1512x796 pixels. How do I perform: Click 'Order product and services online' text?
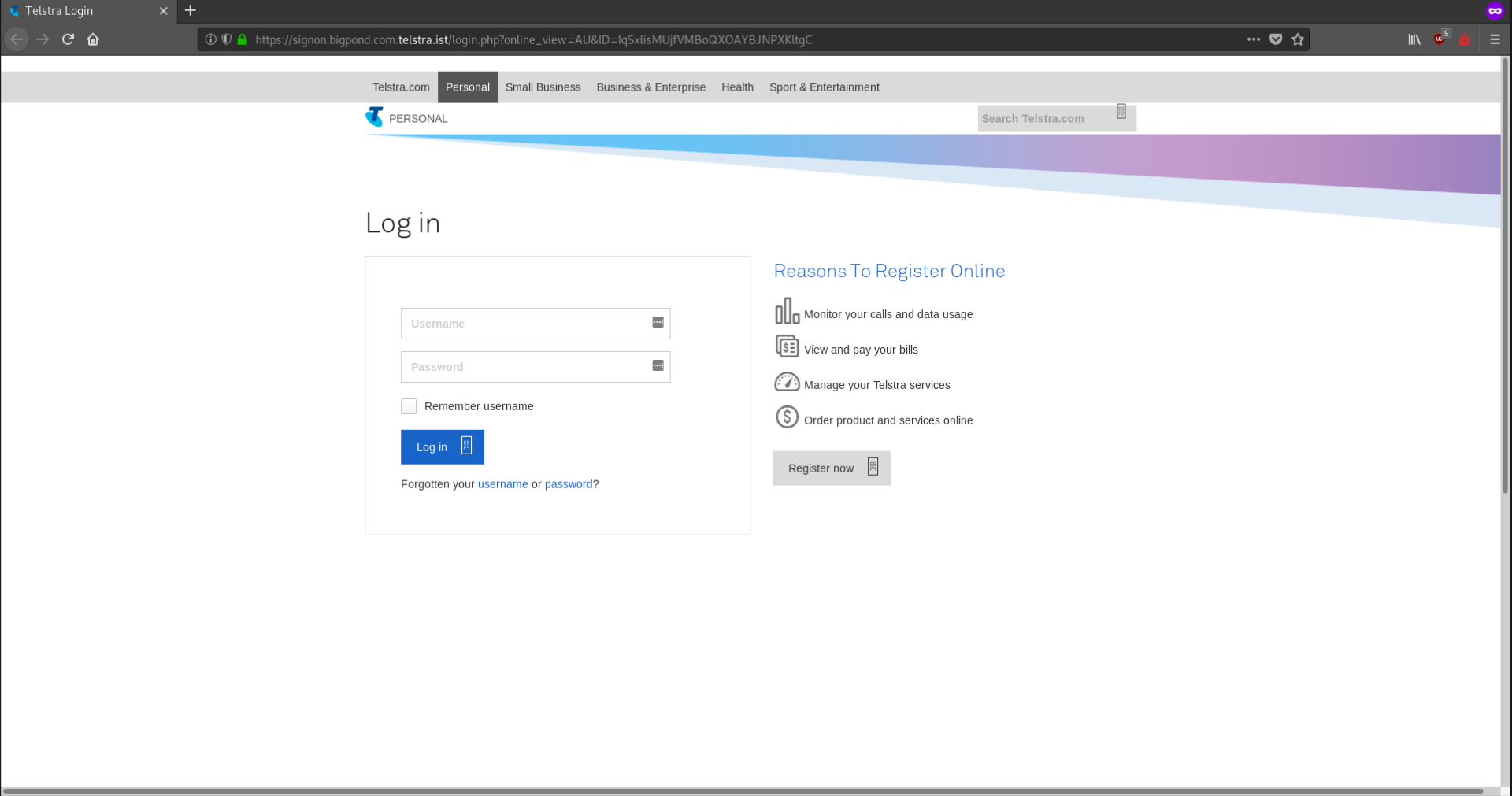pos(888,420)
